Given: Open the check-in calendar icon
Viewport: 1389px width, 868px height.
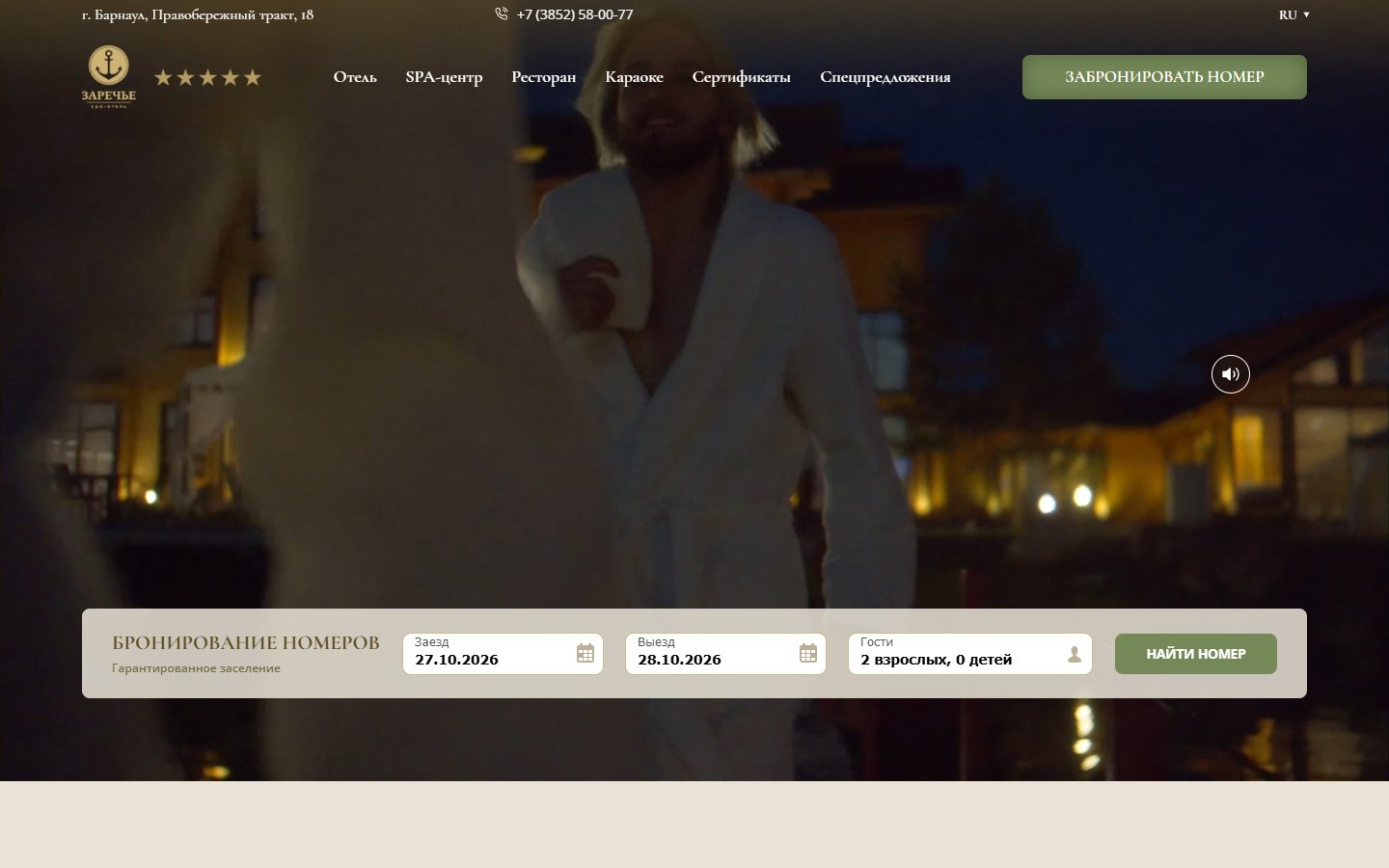Looking at the screenshot, I should (x=586, y=653).
